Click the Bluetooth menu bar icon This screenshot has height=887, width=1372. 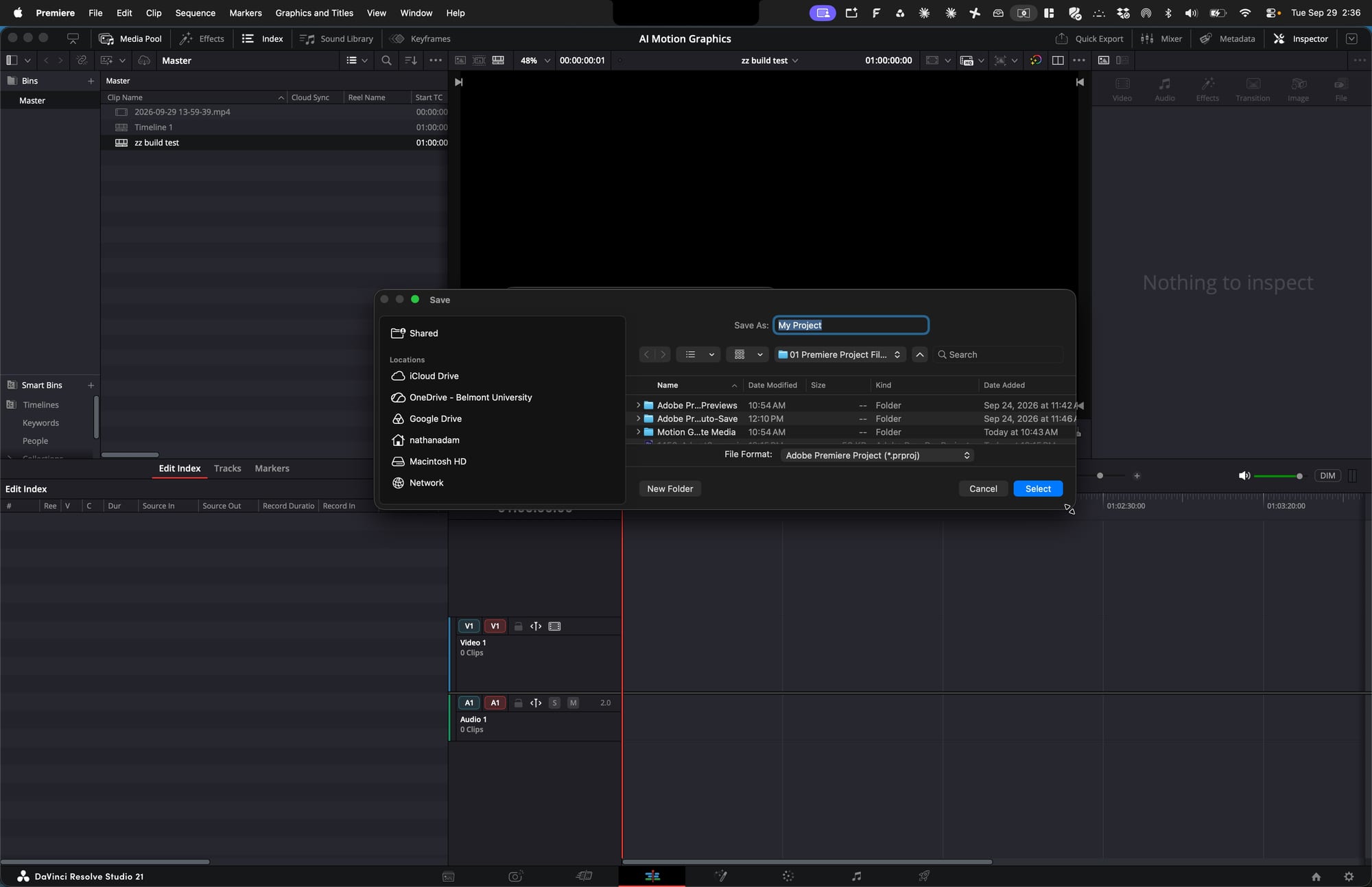click(x=1168, y=12)
